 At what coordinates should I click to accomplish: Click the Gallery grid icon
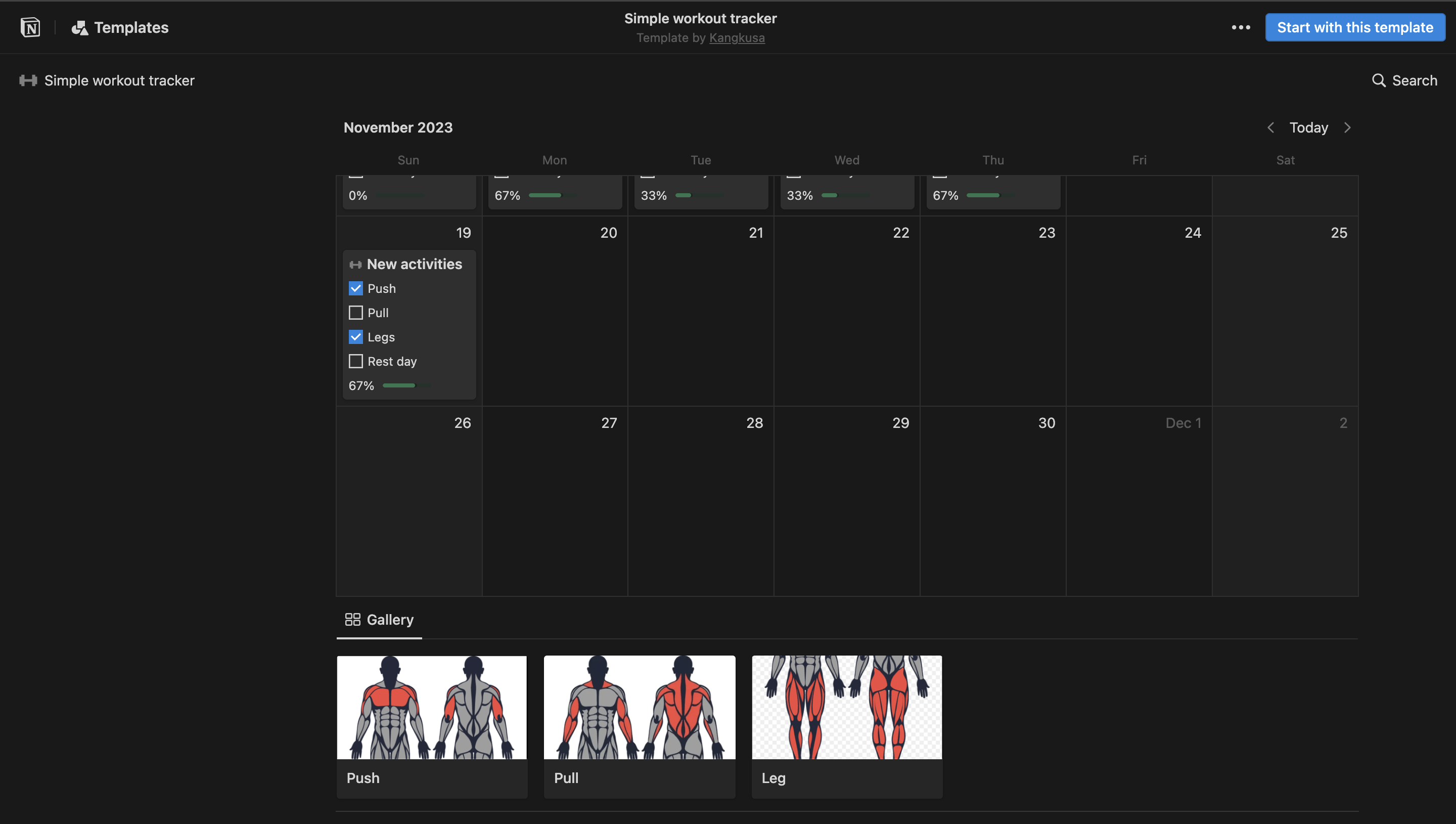coord(352,620)
